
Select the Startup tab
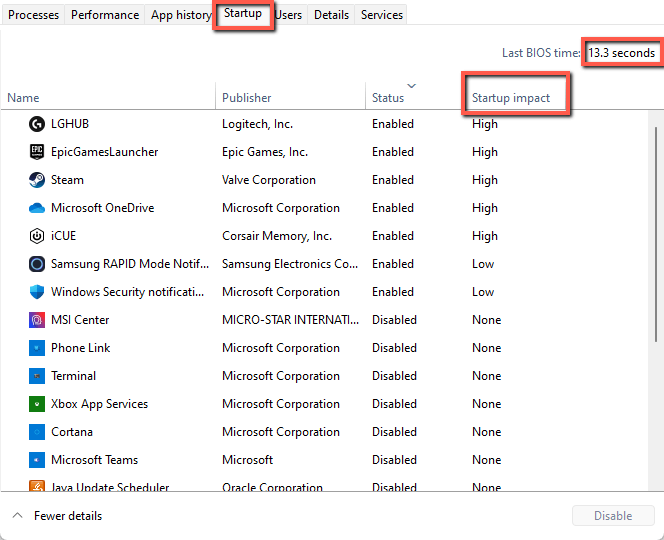243,14
